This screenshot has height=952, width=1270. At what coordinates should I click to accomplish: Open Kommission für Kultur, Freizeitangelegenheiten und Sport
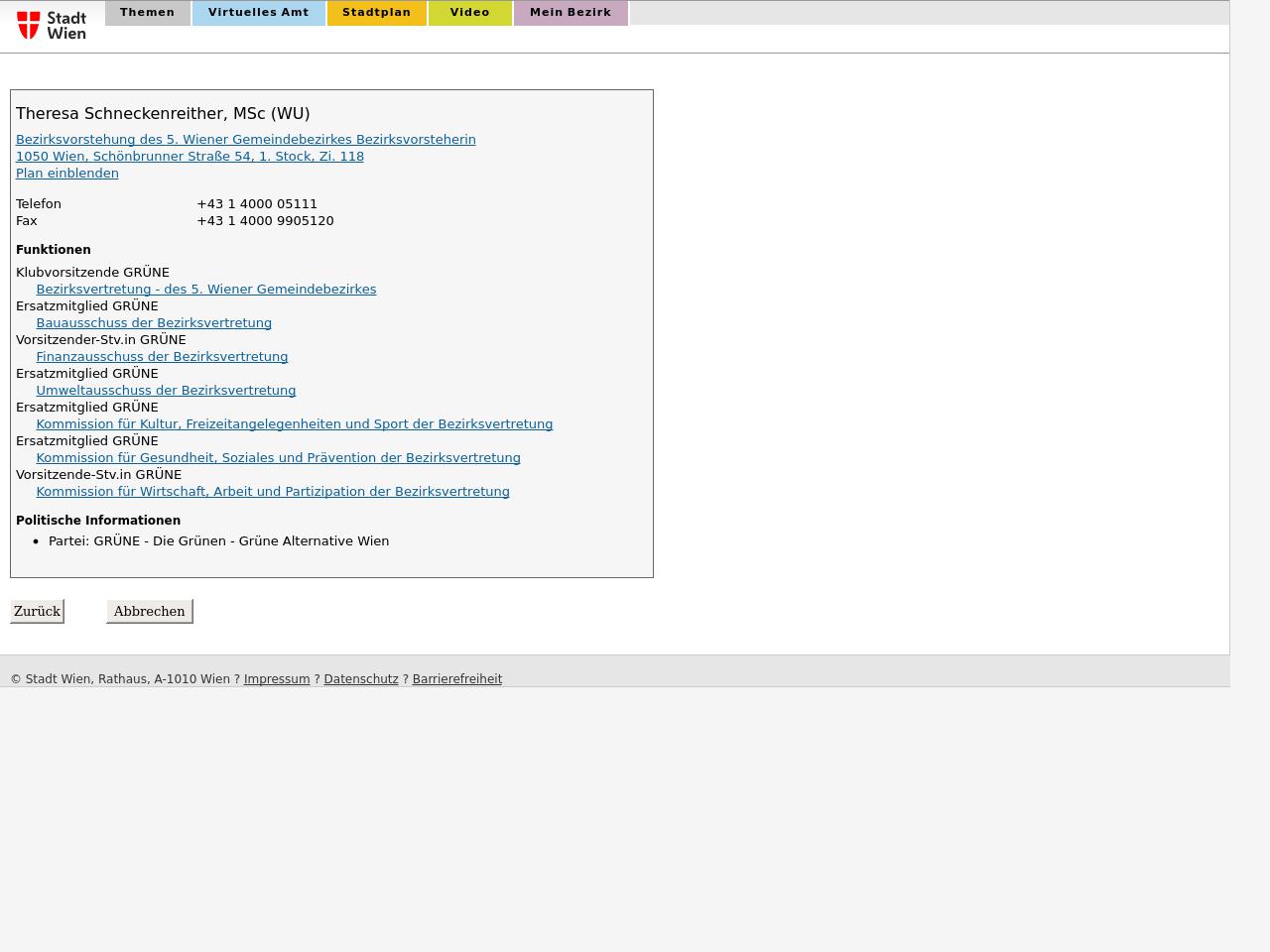pos(294,424)
